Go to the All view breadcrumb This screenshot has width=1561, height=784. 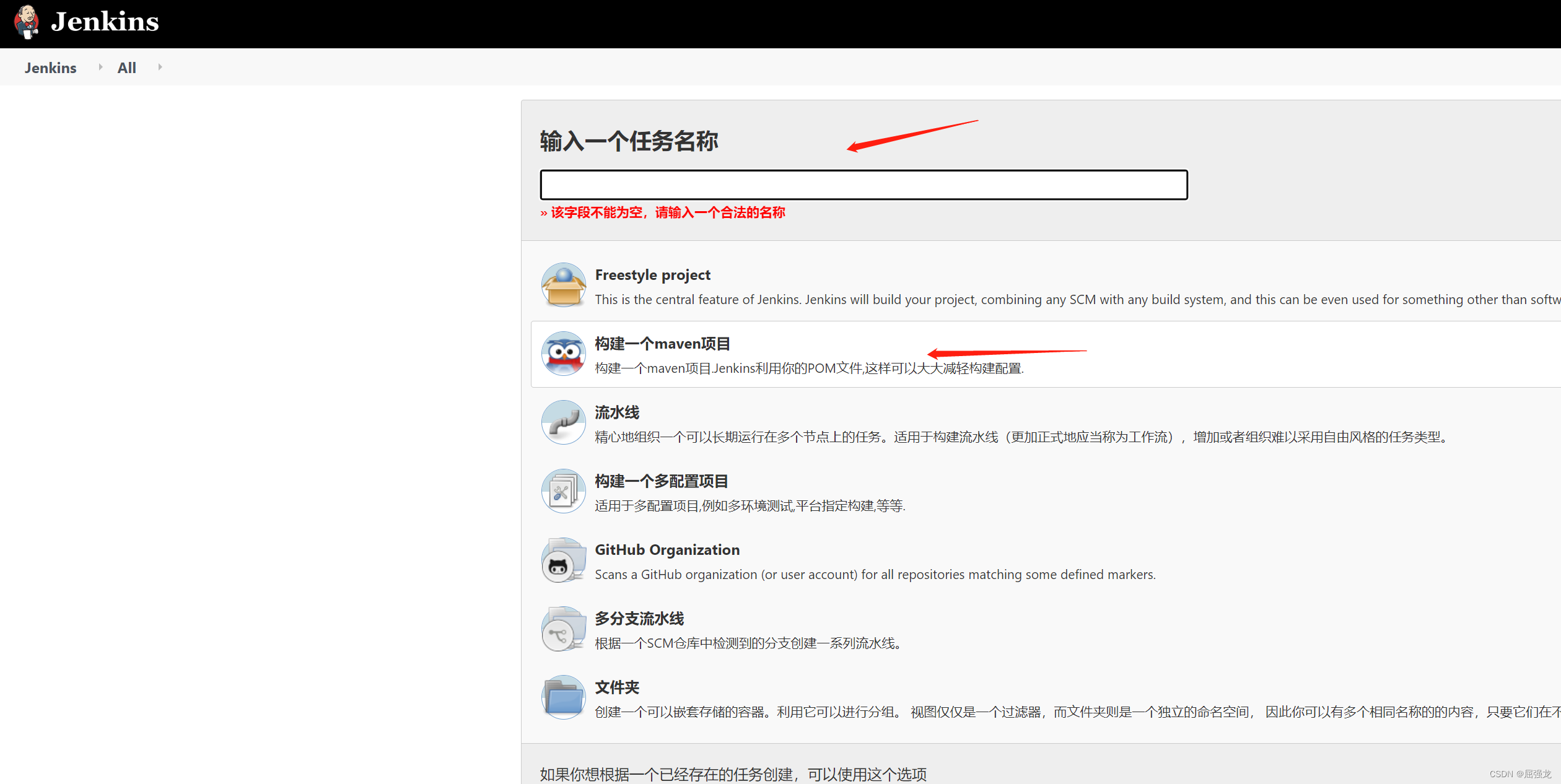[126, 68]
